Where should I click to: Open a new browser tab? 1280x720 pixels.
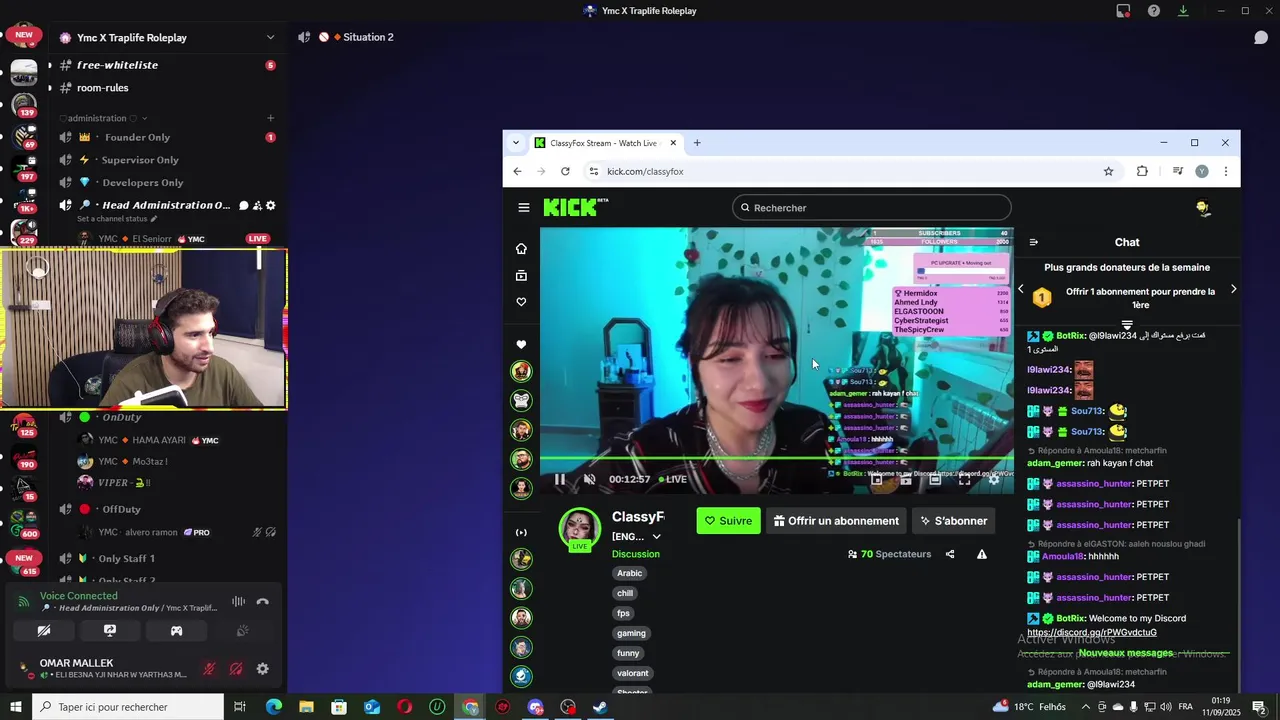click(697, 143)
